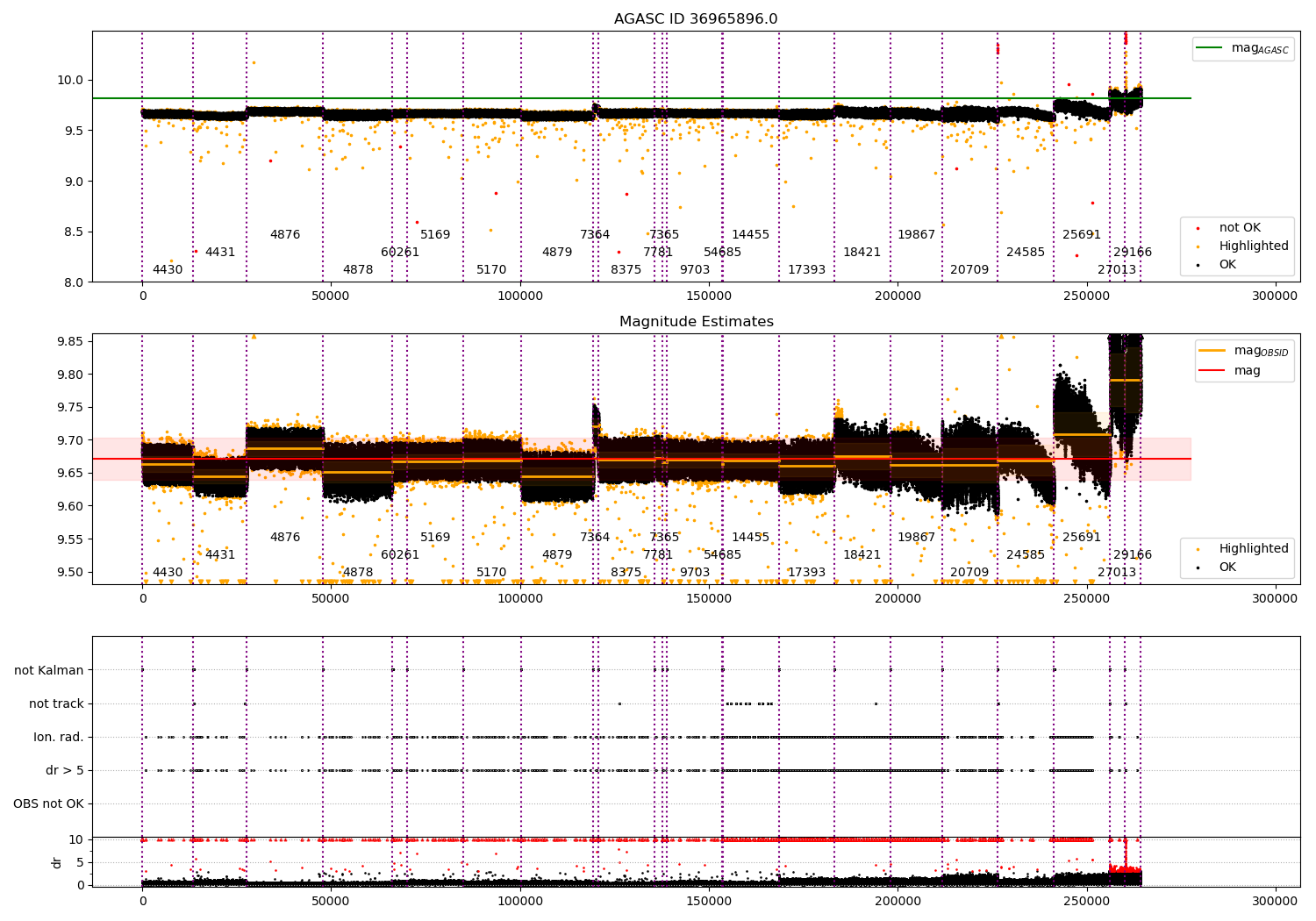Click obsid label 17393 in the Magnitude Estimates plot

pyautogui.click(x=806, y=573)
